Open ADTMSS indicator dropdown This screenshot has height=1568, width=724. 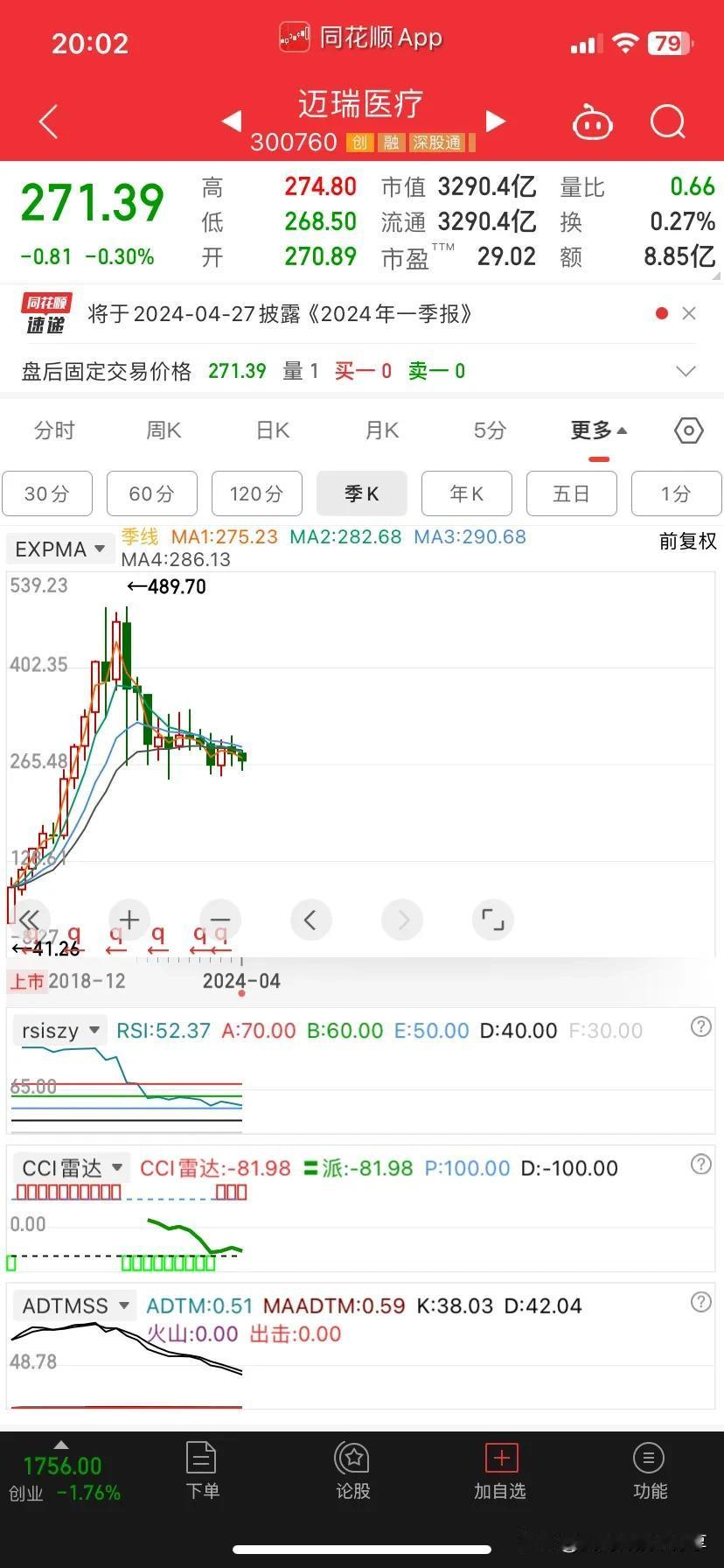pyautogui.click(x=76, y=1305)
